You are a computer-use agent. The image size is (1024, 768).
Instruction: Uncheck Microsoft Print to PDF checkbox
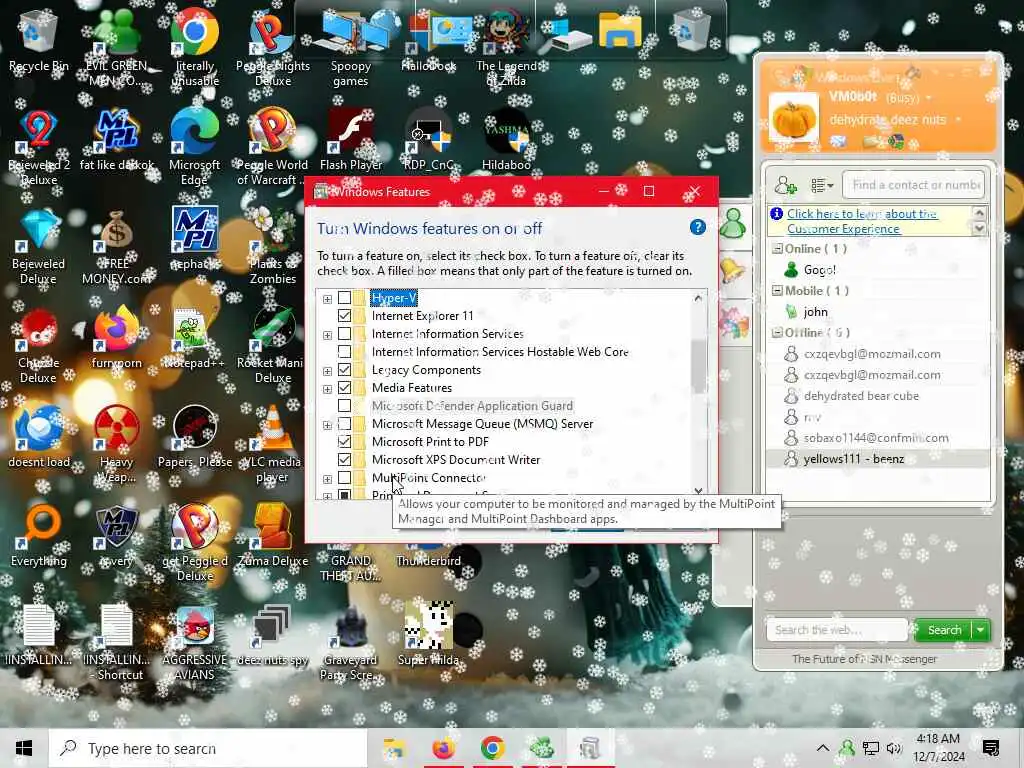[344, 441]
